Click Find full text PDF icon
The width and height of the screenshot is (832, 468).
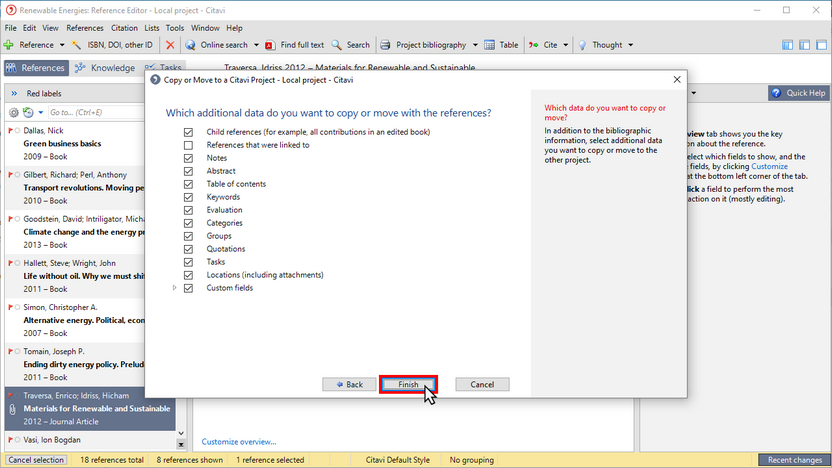(270, 45)
